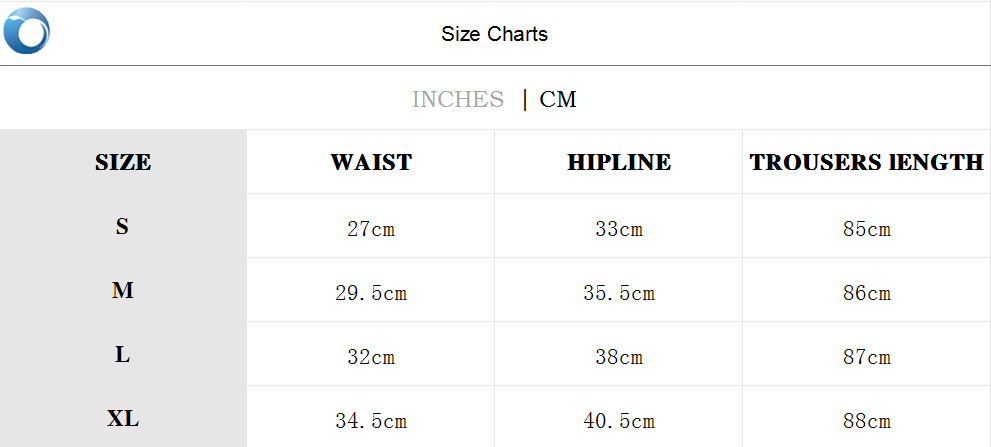The width and height of the screenshot is (991, 447).
Task: Click the 38cm hipline value
Action: tap(619, 357)
